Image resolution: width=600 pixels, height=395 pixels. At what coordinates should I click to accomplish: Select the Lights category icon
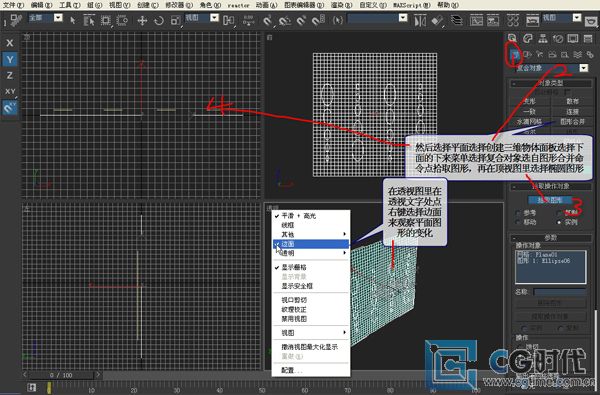(x=540, y=55)
